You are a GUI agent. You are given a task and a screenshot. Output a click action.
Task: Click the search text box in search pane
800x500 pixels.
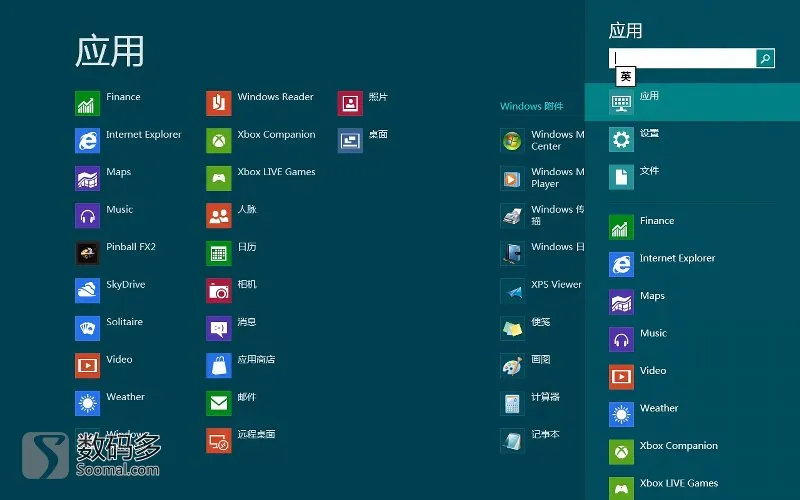(x=682, y=58)
